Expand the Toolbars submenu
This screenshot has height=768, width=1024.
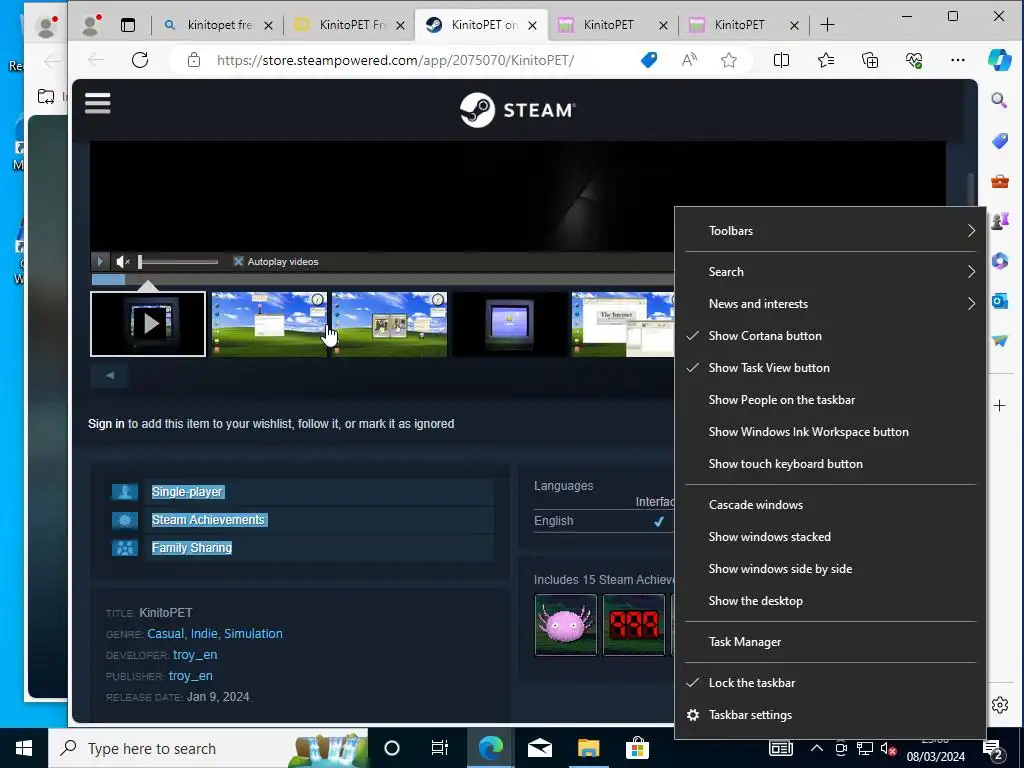(830, 231)
